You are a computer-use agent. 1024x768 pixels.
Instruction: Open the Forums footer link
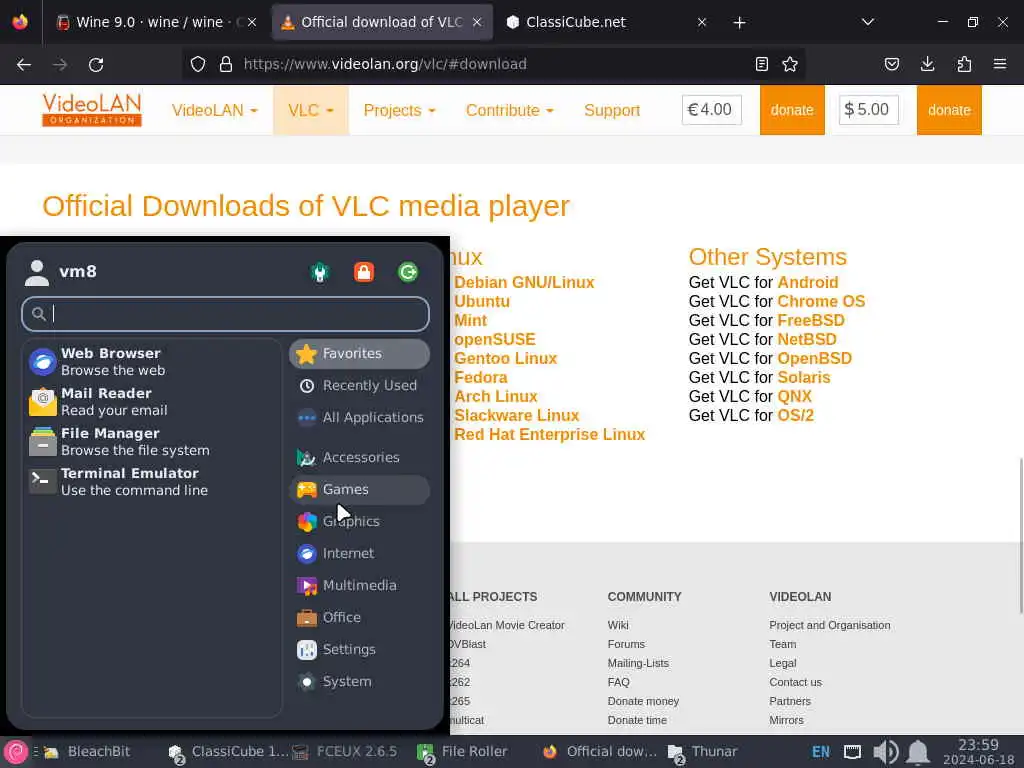[626, 644]
